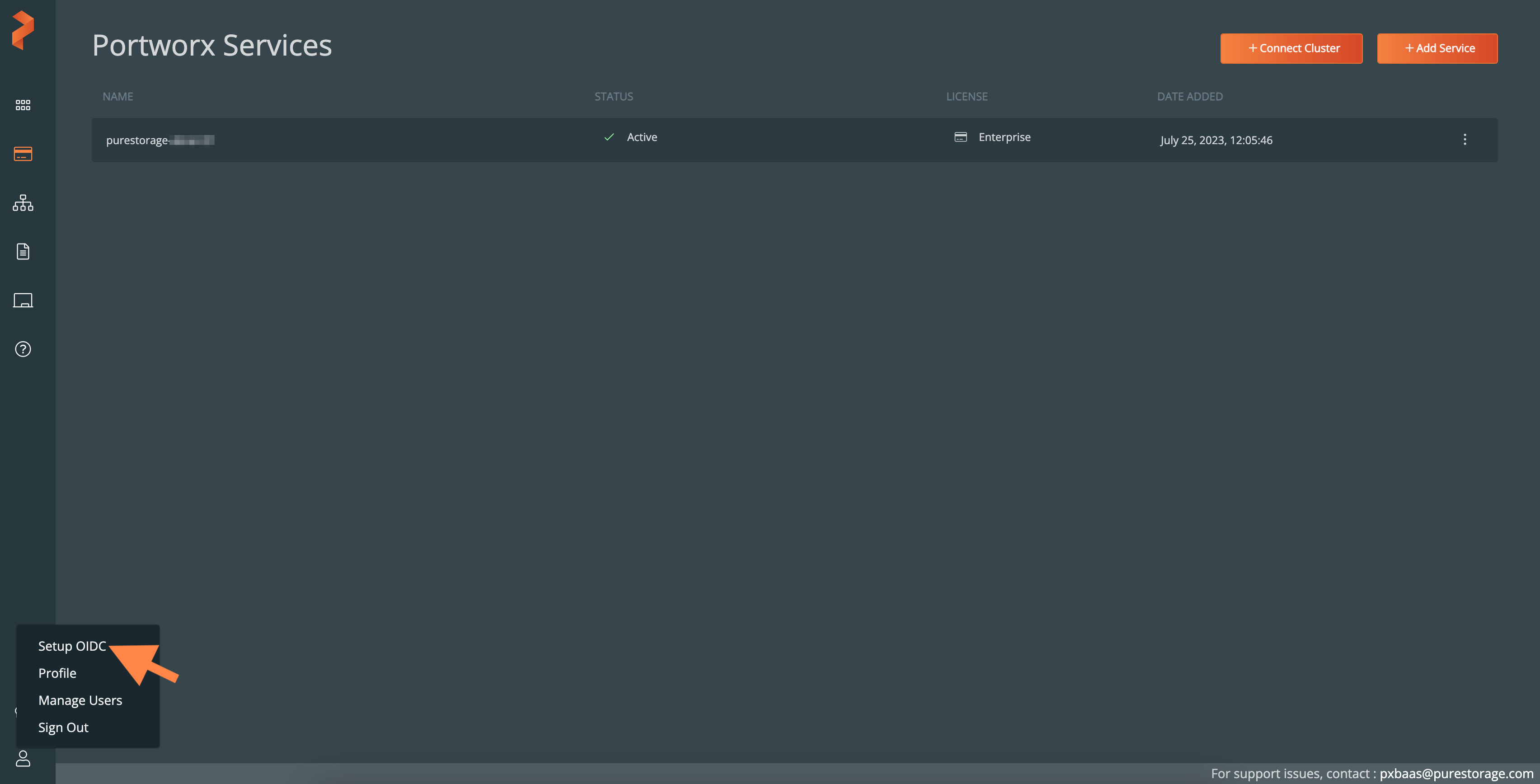Image resolution: width=1540 pixels, height=784 pixels.
Task: Select Profile from the user context menu
Action: point(57,673)
